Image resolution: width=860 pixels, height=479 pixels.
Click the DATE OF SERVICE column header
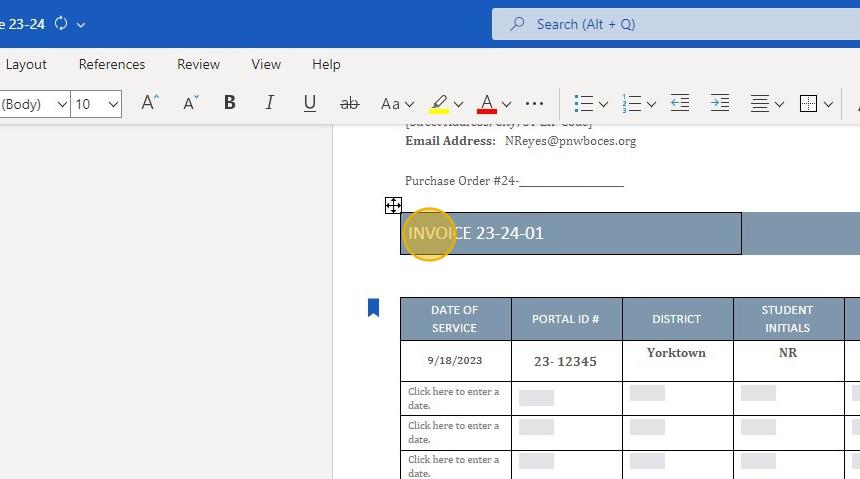(455, 319)
